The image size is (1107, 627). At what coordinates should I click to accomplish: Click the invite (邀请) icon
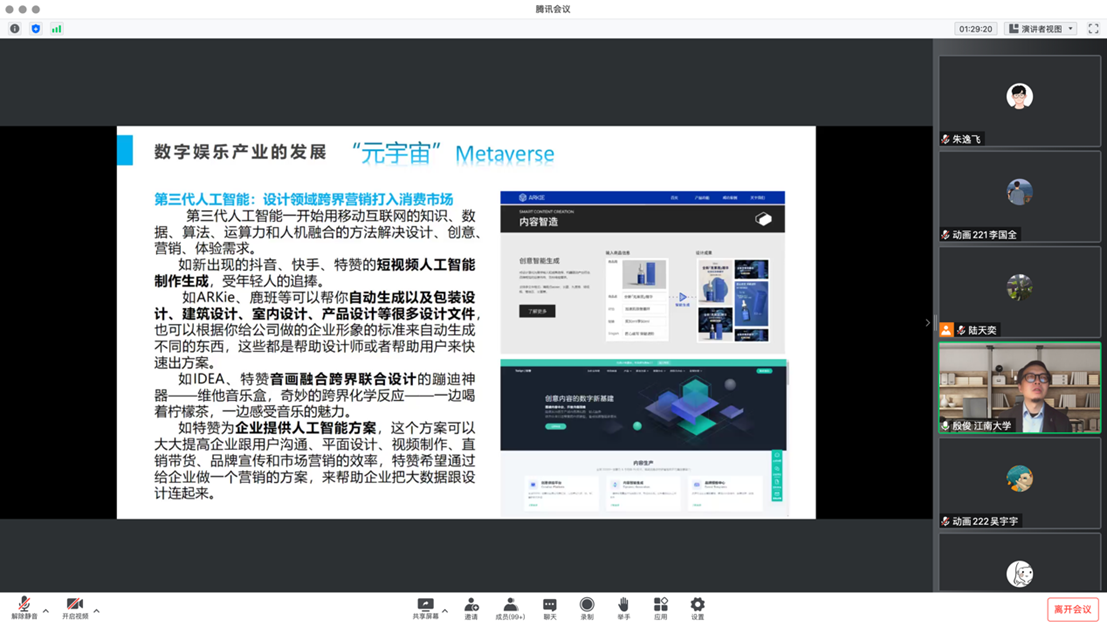(471, 606)
